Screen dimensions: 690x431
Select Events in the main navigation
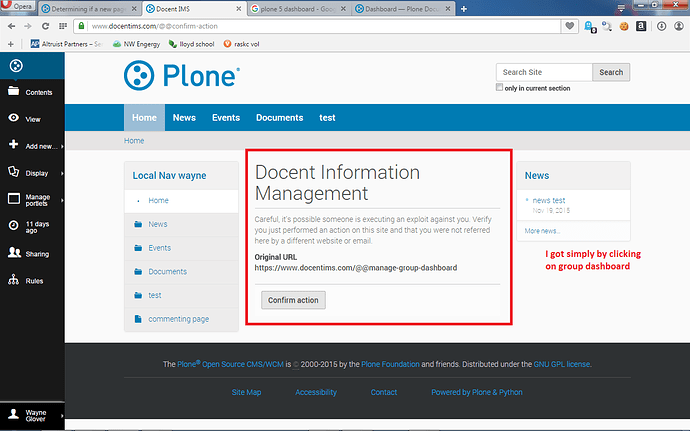coord(226,118)
